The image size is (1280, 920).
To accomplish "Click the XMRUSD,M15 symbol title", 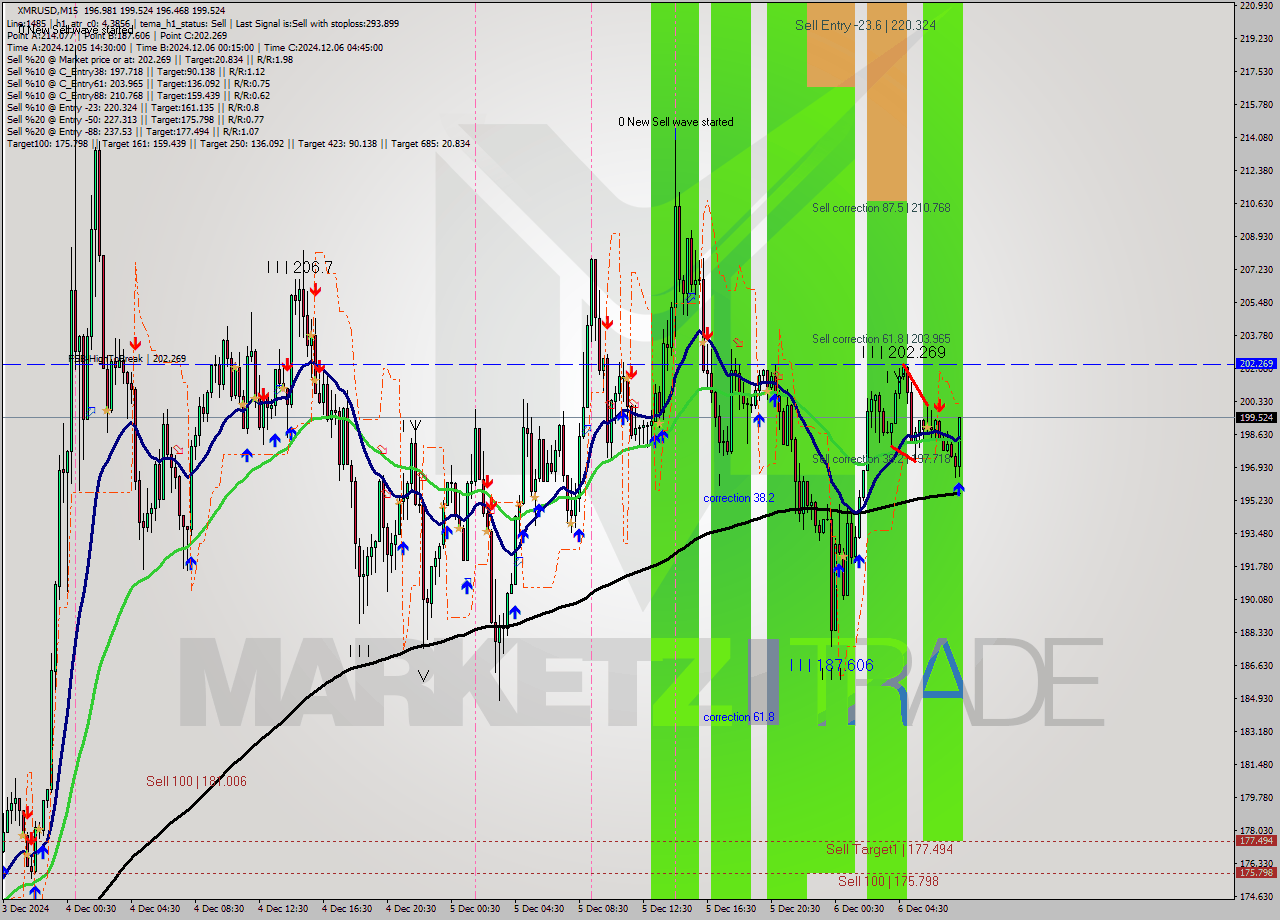I will pyautogui.click(x=46, y=10).
